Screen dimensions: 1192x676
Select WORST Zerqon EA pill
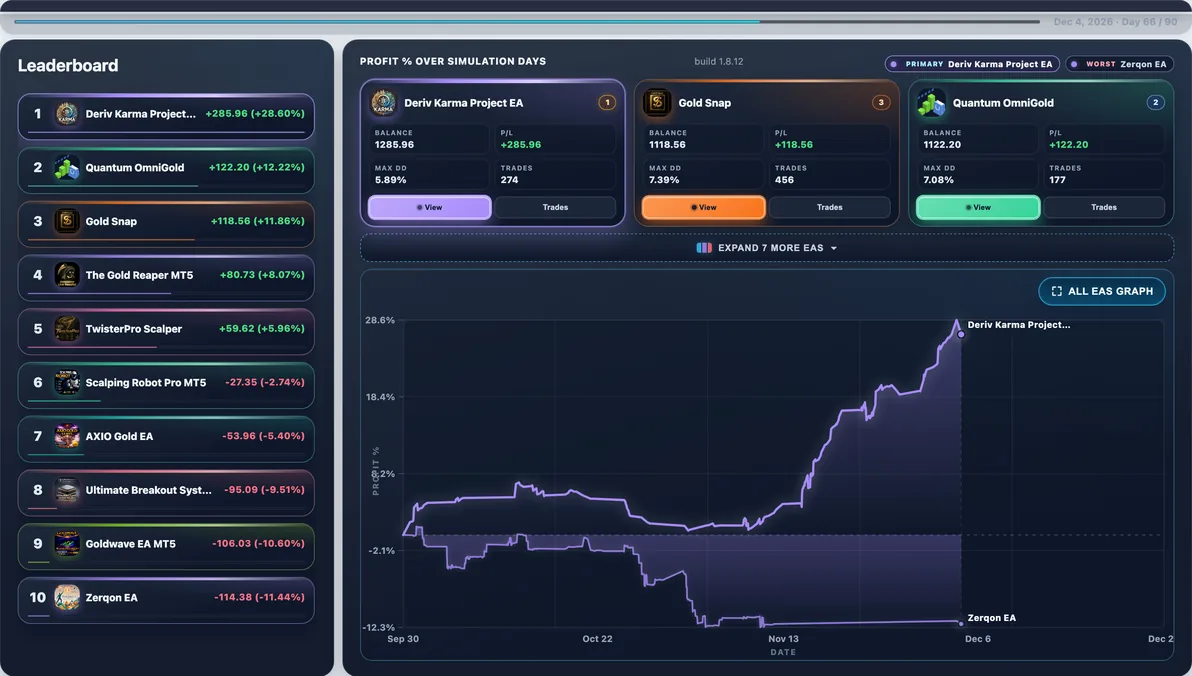[x=1119, y=65]
